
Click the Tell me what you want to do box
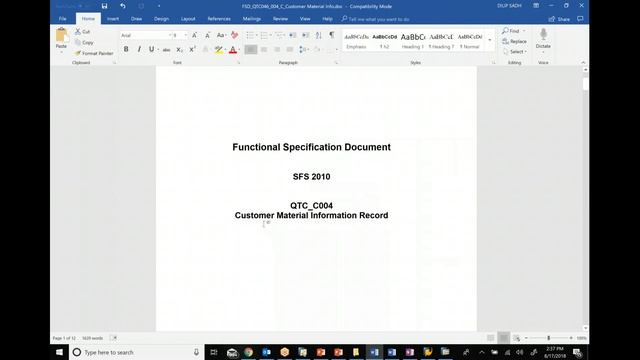tap(376, 19)
